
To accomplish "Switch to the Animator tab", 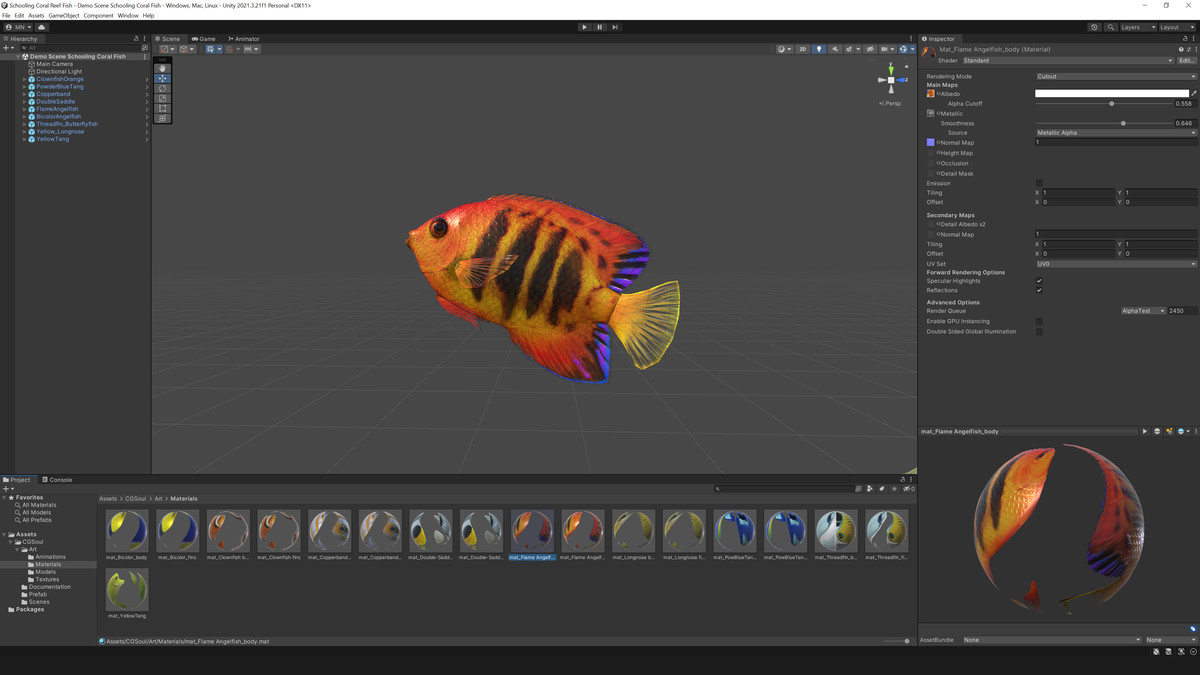I will point(243,39).
